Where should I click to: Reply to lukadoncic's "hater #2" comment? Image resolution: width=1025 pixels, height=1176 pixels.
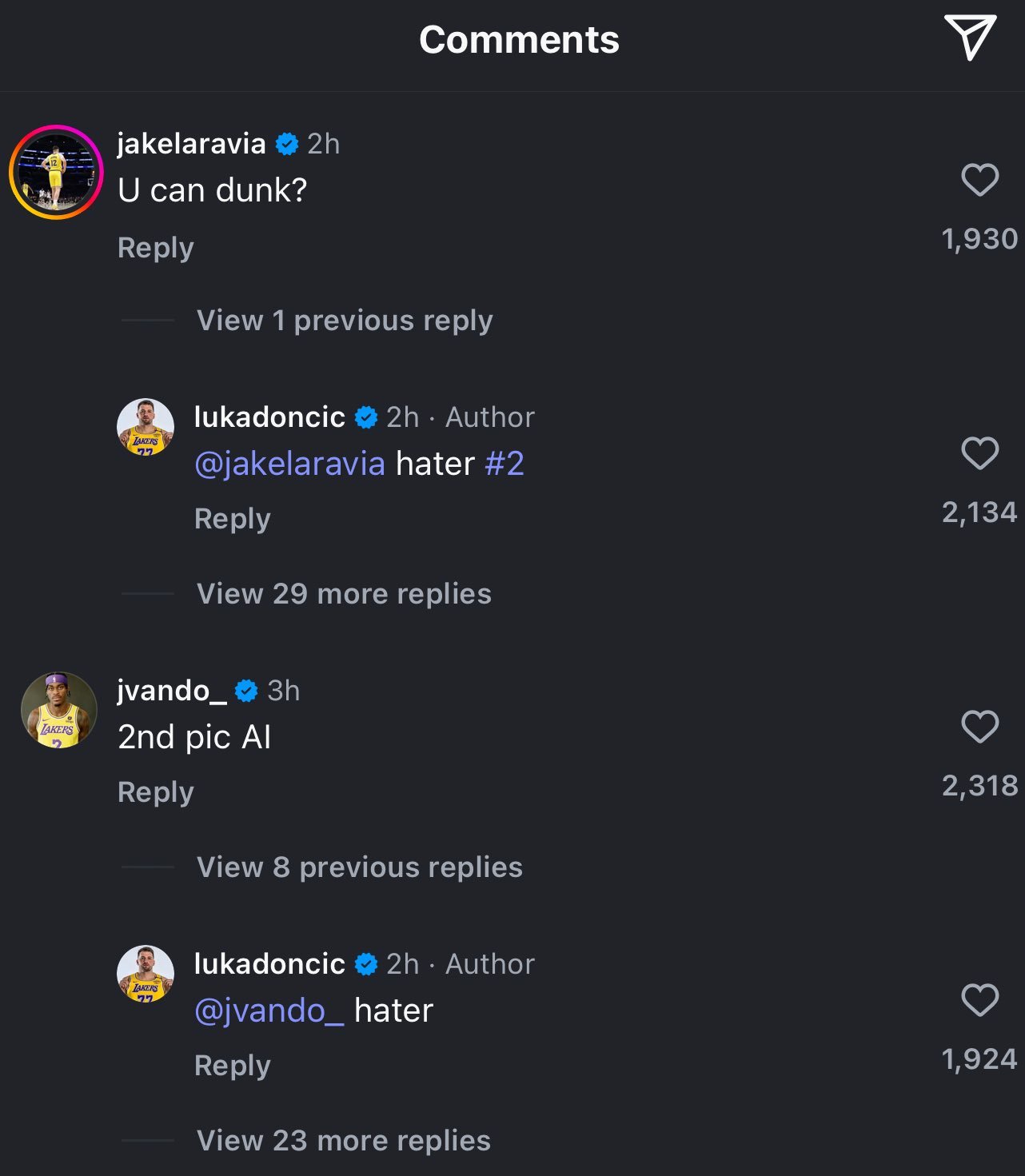pyautogui.click(x=233, y=519)
